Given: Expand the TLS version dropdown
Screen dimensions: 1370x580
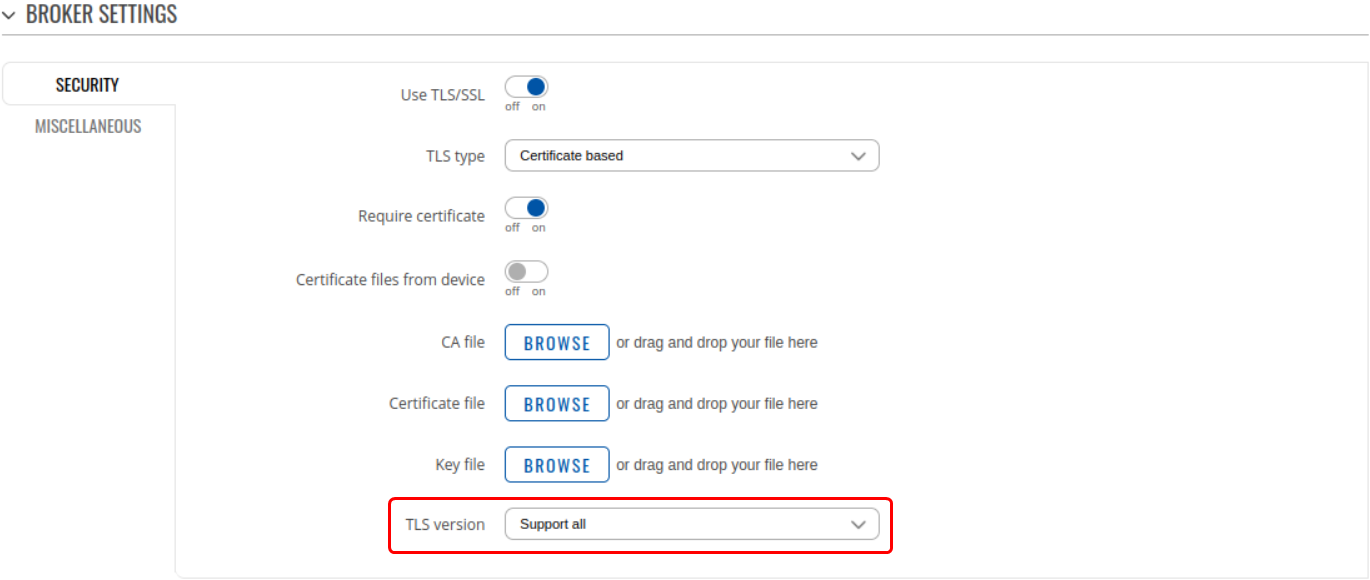Looking at the screenshot, I should (x=691, y=524).
